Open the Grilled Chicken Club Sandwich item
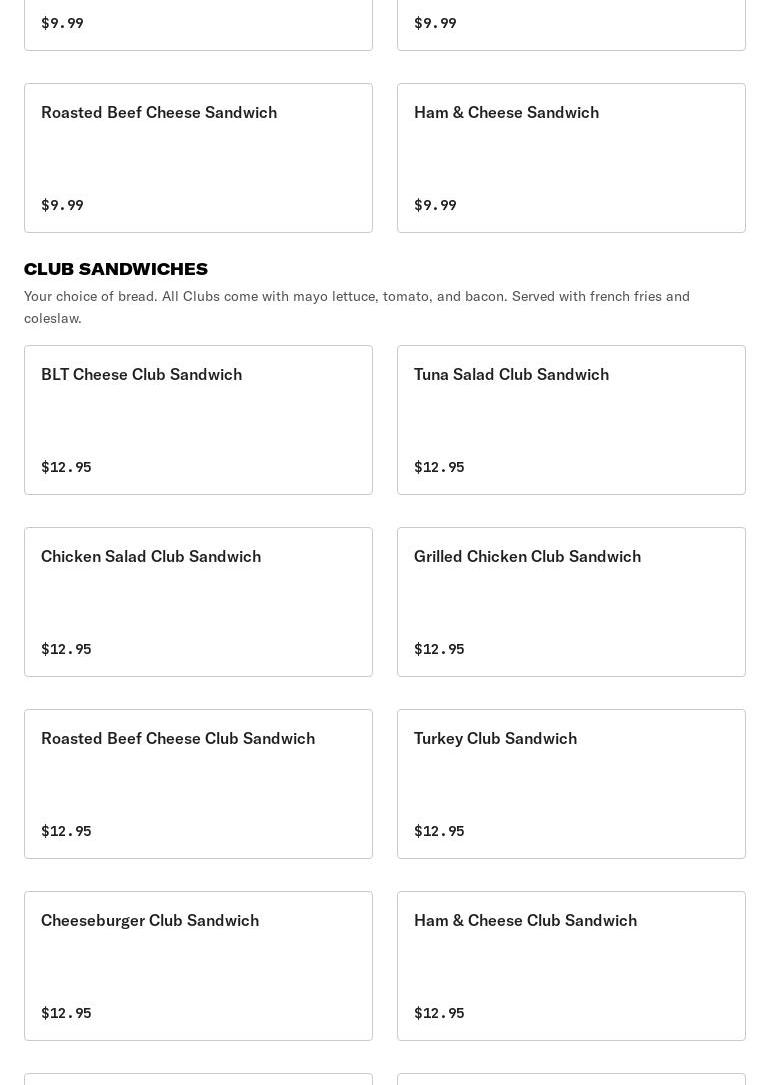This screenshot has height=1085, width=770. [527, 557]
